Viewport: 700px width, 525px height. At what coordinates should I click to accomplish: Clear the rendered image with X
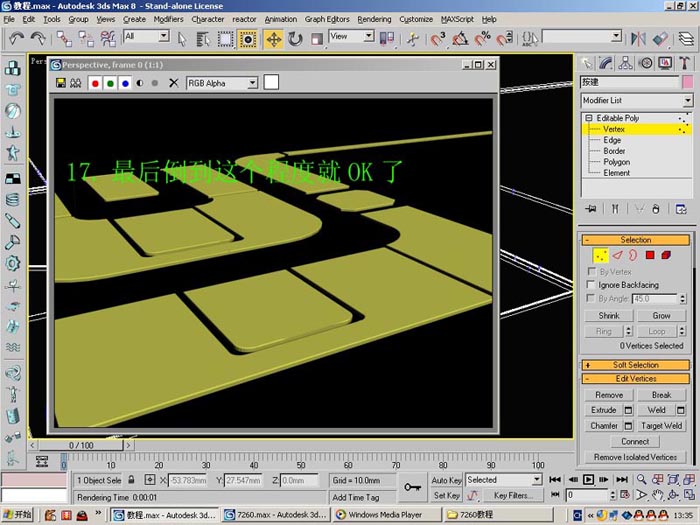click(174, 83)
